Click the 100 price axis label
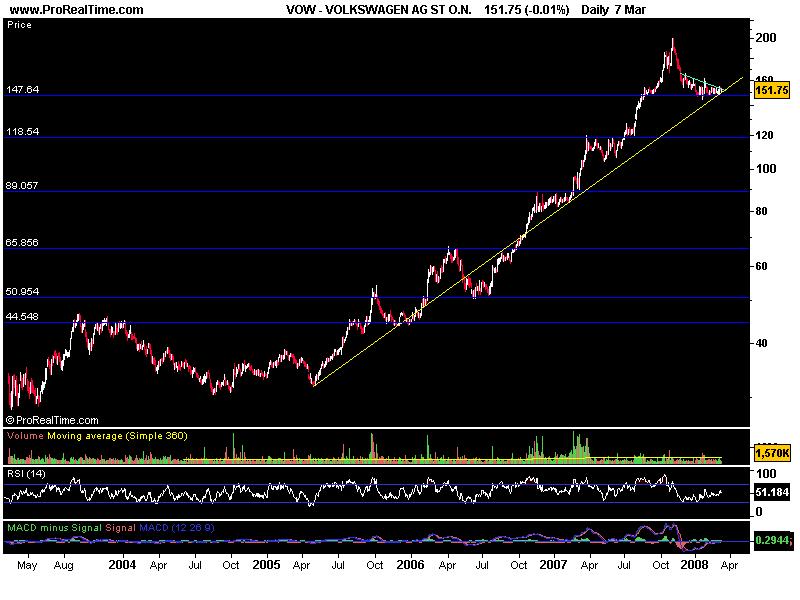Image resolution: width=800 pixels, height=600 pixels. click(x=766, y=169)
